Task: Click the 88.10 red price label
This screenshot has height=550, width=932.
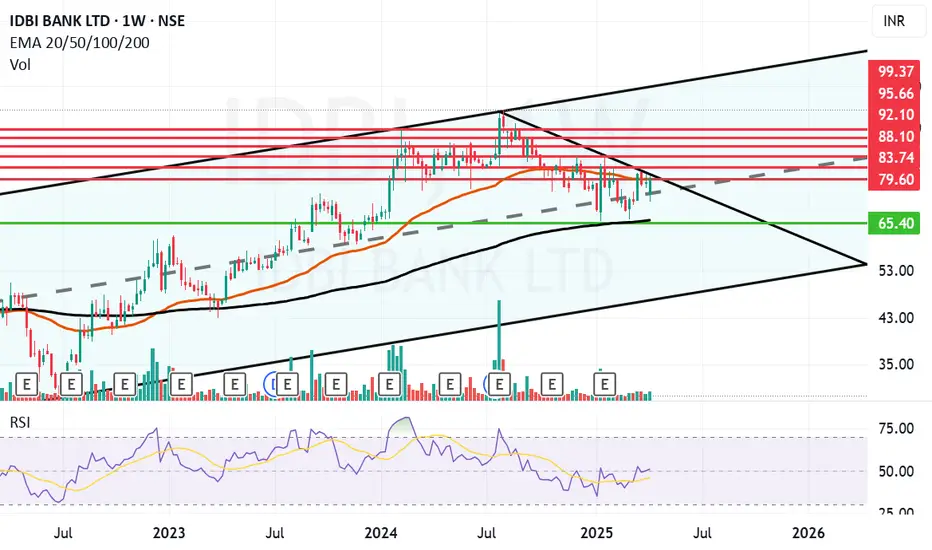Action: click(896, 137)
